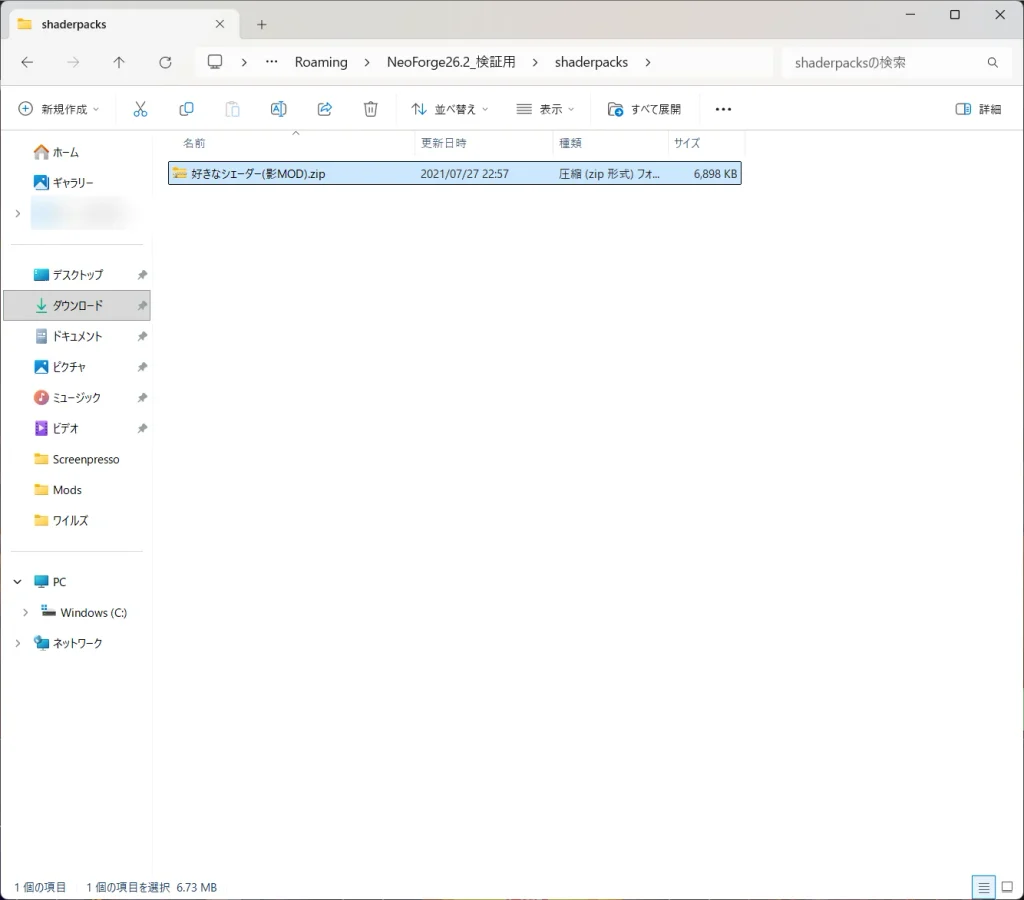The image size is (1024, 900).
Task: Open ホーム in the sidebar
Action: [65, 152]
